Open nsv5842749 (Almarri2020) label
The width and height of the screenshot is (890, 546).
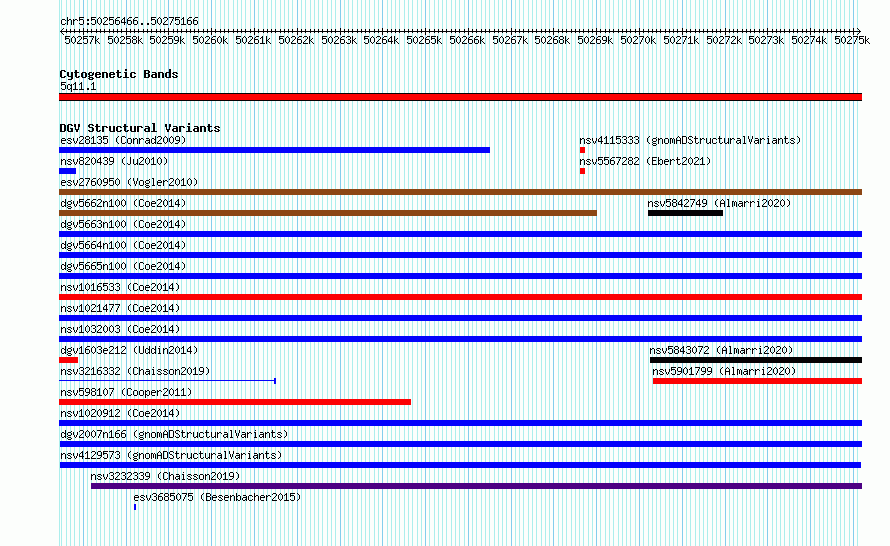719,203
